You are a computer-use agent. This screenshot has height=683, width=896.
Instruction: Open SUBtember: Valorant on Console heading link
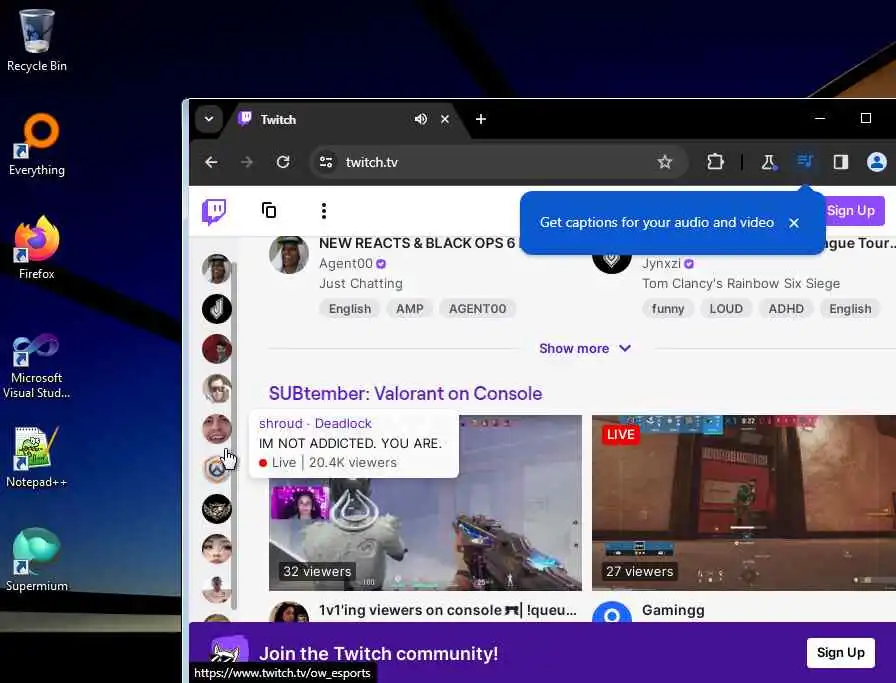tap(405, 393)
